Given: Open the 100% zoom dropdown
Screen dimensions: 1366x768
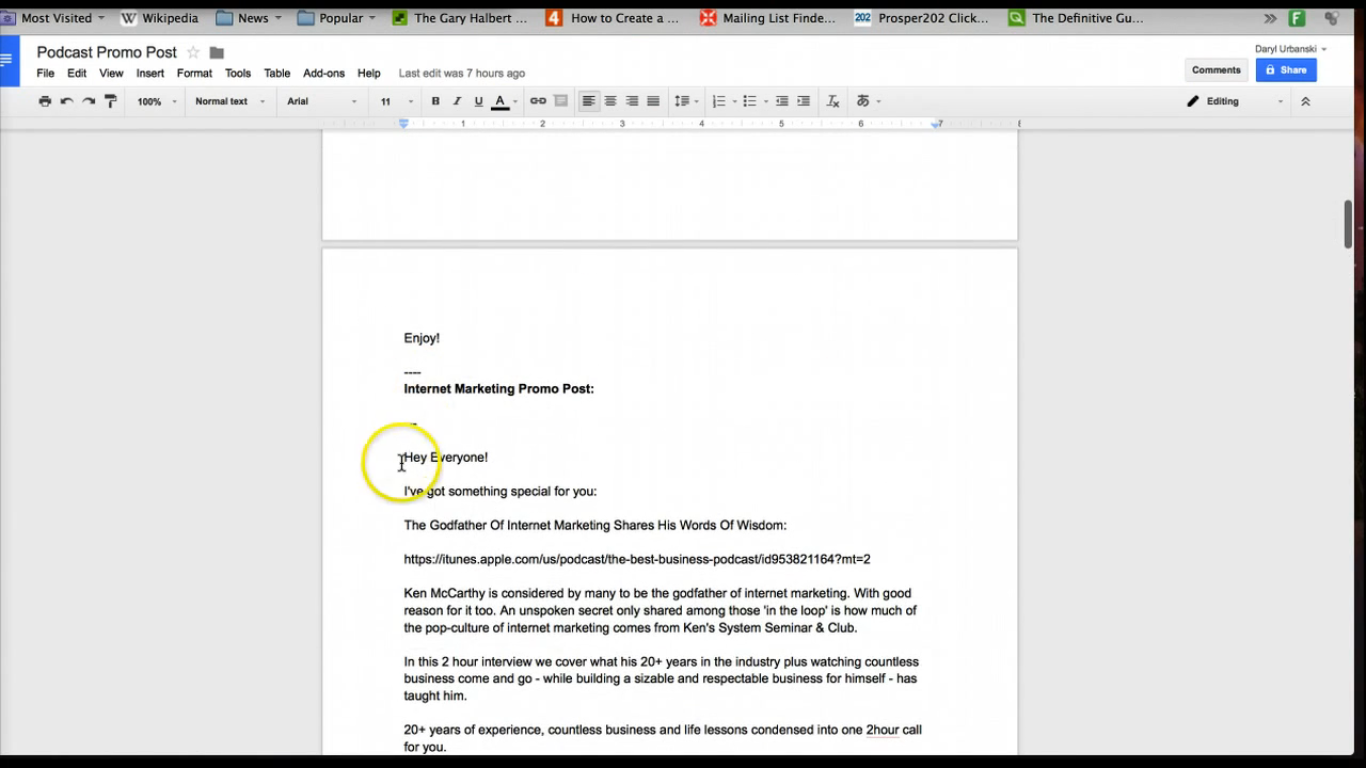Looking at the screenshot, I should (x=157, y=101).
